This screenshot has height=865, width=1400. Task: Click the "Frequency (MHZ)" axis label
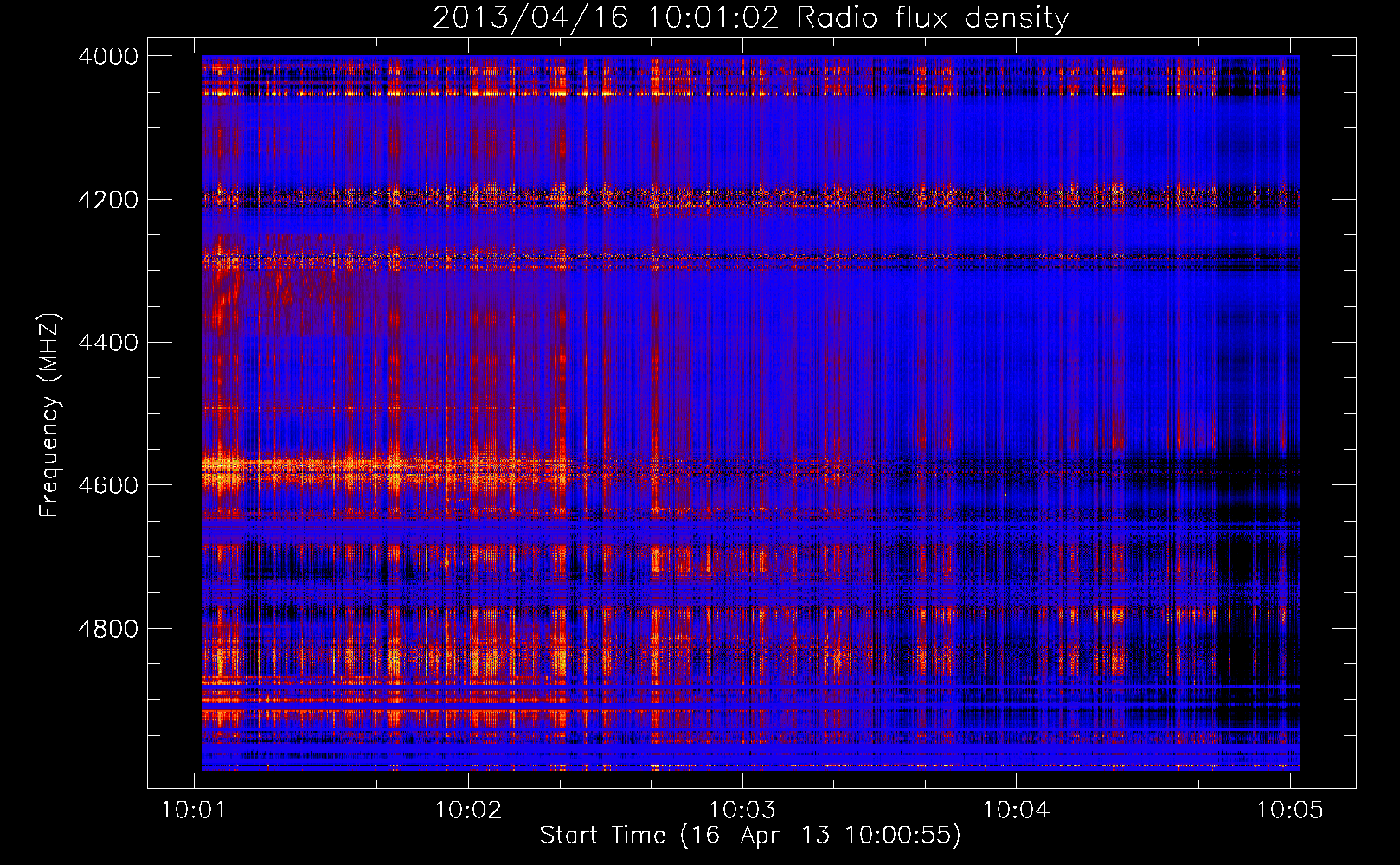pyautogui.click(x=50, y=415)
